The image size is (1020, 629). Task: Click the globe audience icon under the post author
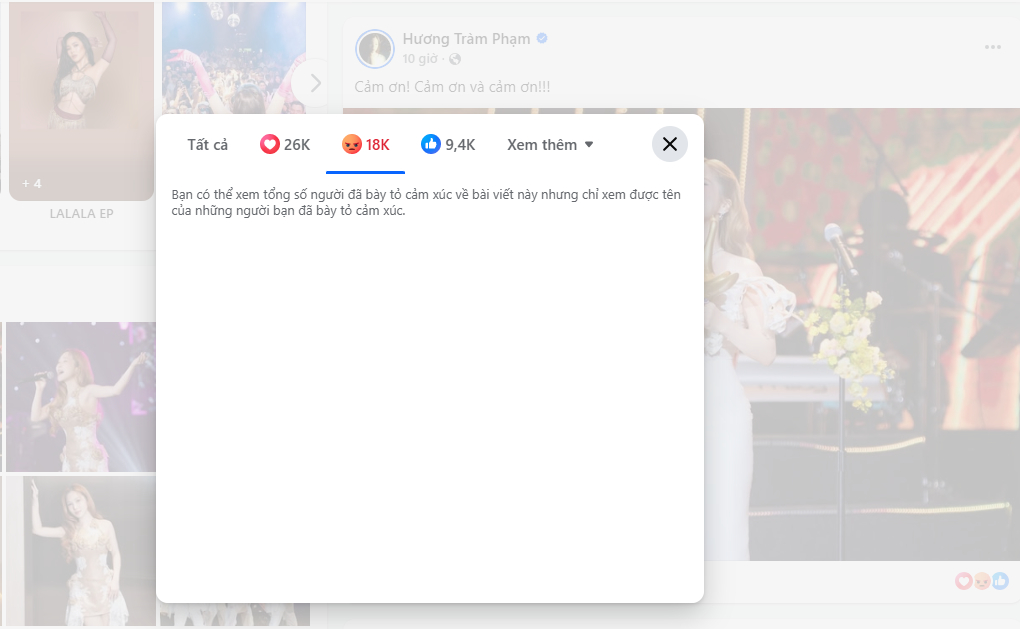(x=454, y=58)
